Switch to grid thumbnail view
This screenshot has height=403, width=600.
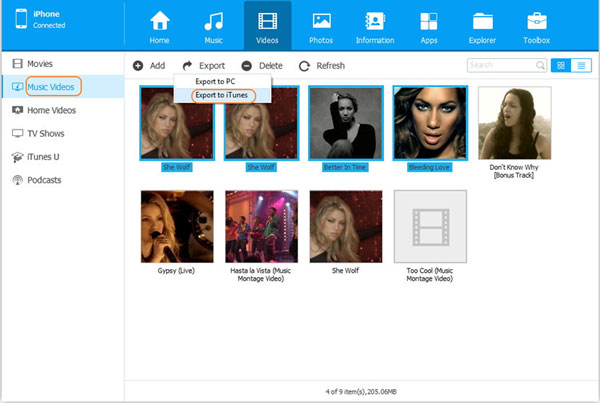[x=561, y=65]
